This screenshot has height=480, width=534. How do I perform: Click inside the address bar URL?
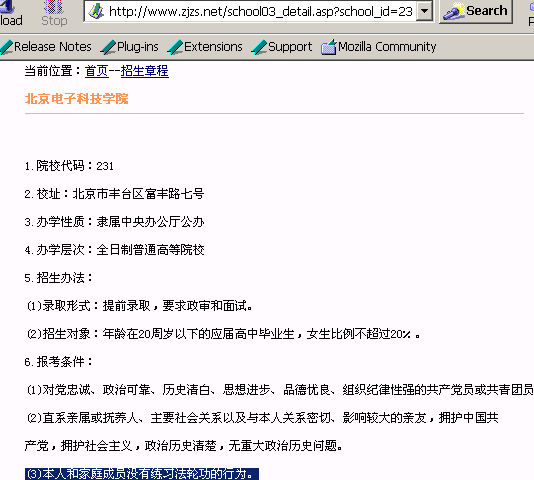[261, 12]
